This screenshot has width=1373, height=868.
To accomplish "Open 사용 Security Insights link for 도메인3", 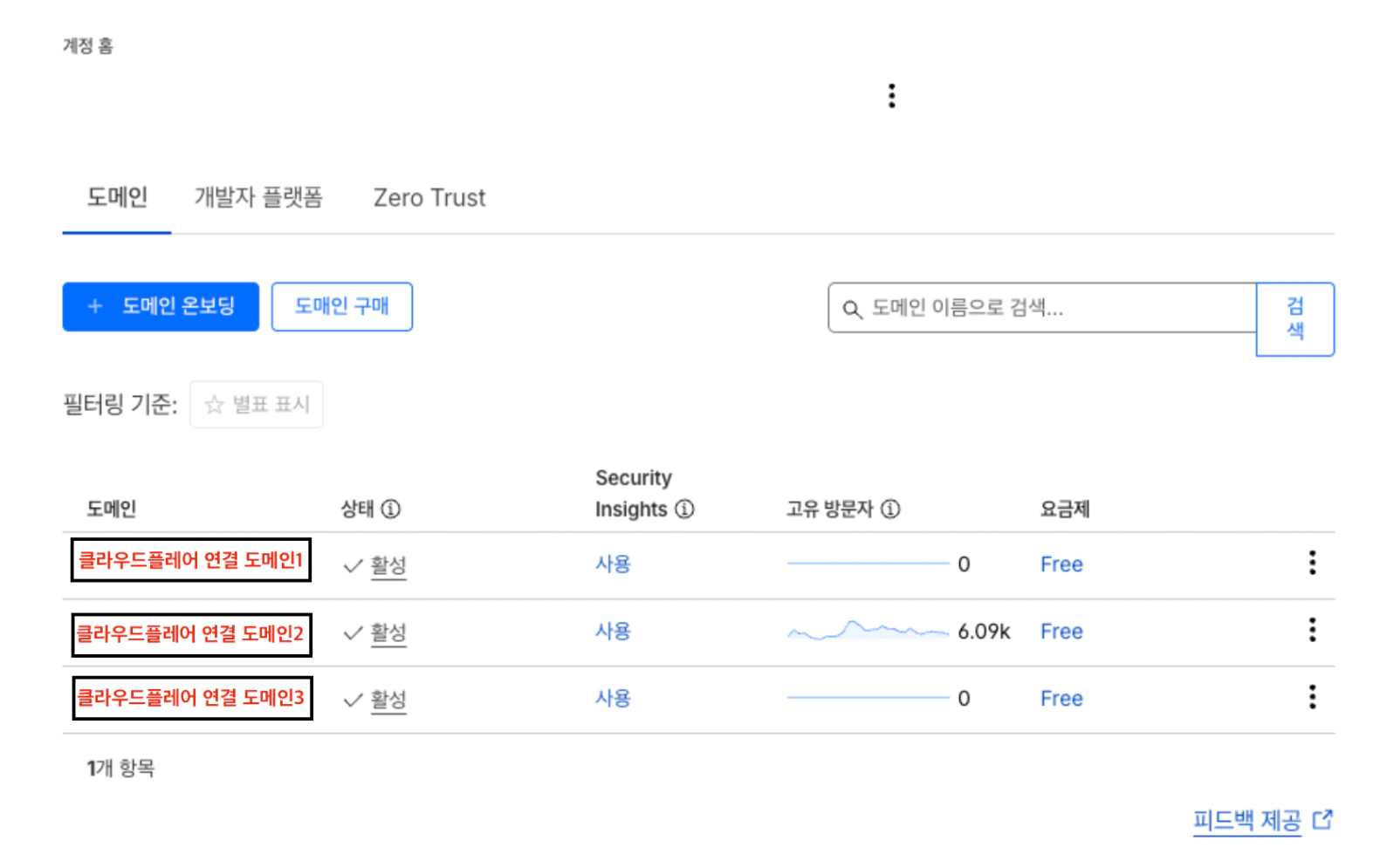I will pyautogui.click(x=613, y=698).
